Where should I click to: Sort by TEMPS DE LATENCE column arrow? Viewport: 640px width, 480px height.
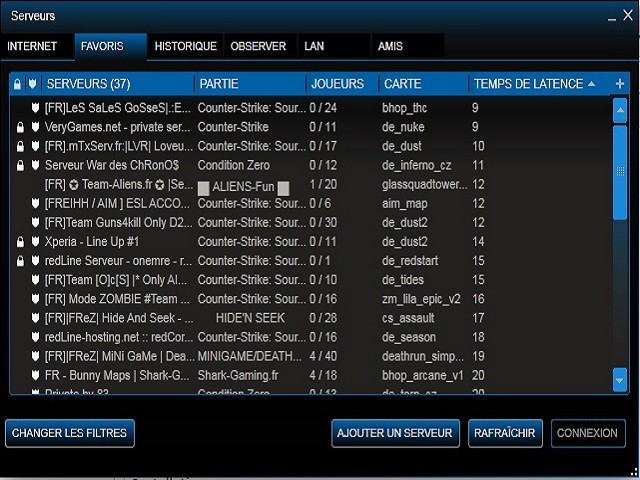[x=591, y=84]
